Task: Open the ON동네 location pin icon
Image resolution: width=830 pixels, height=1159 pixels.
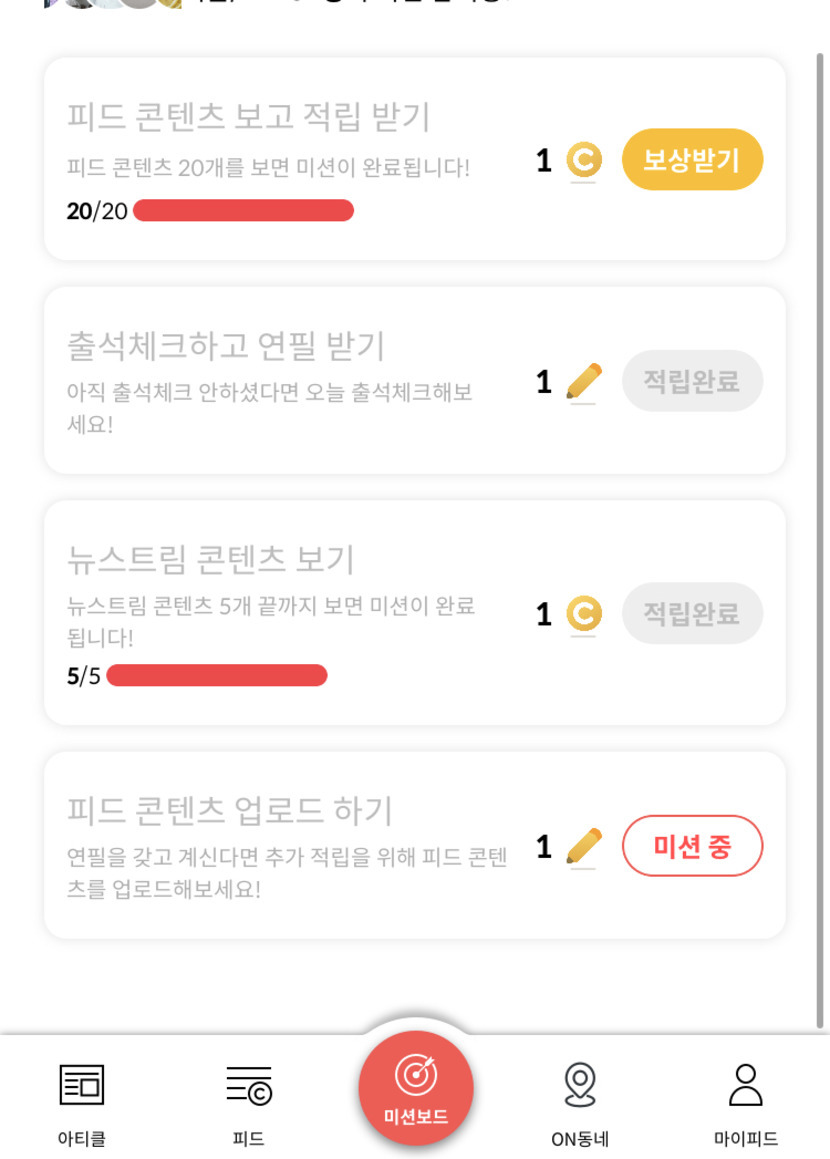Action: pos(580,1085)
